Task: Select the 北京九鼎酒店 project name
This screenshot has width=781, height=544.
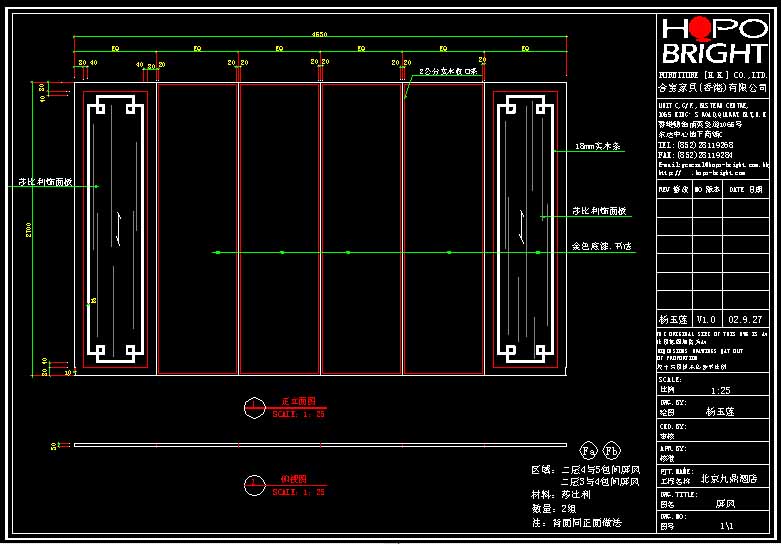Action: coord(729,479)
